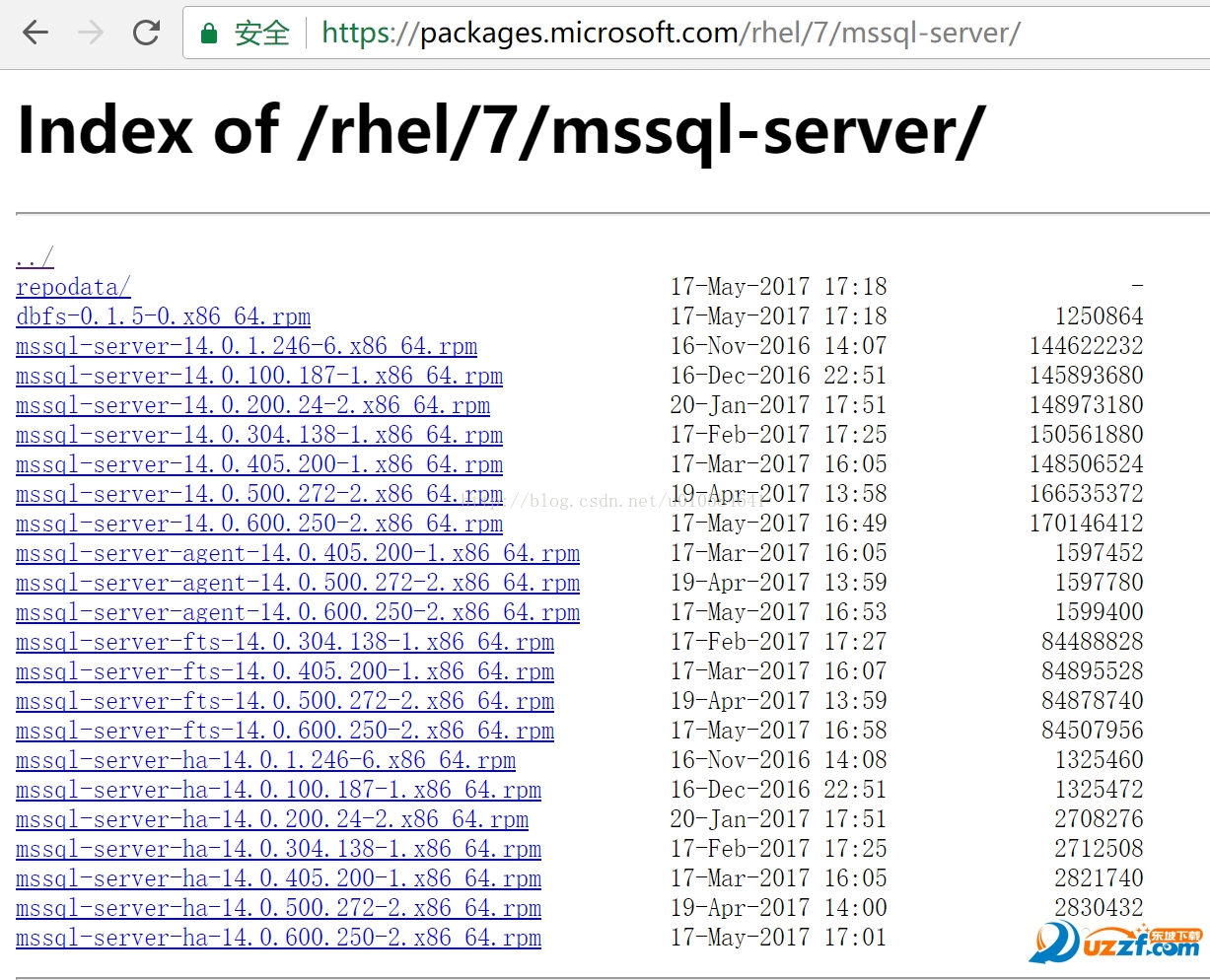Open mssql-server-ha-14.0.1.246-6 rpm link
This screenshot has width=1210, height=980.
pos(265,760)
